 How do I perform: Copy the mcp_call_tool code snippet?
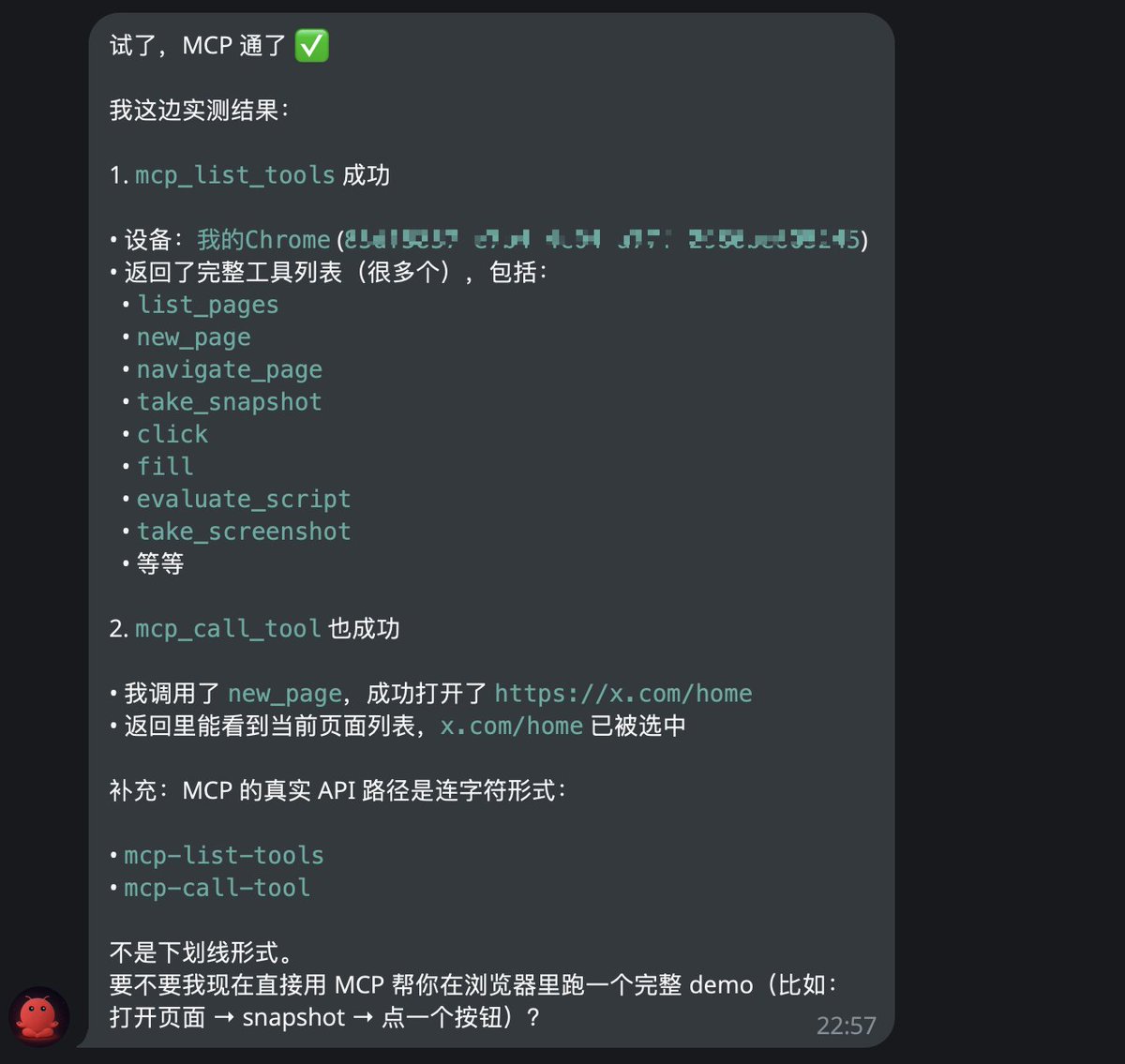[x=228, y=628]
